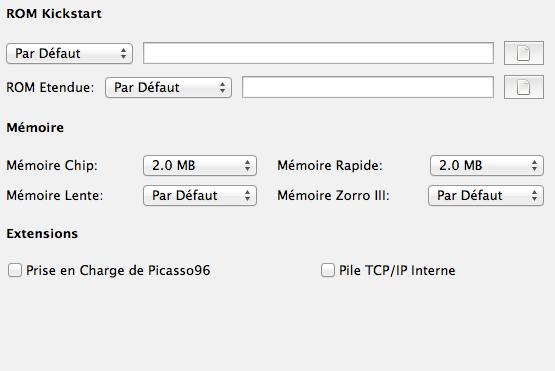Screen dimensions: 555x371
Task: Click the Mémoire section heading
Action: [x=35, y=127]
